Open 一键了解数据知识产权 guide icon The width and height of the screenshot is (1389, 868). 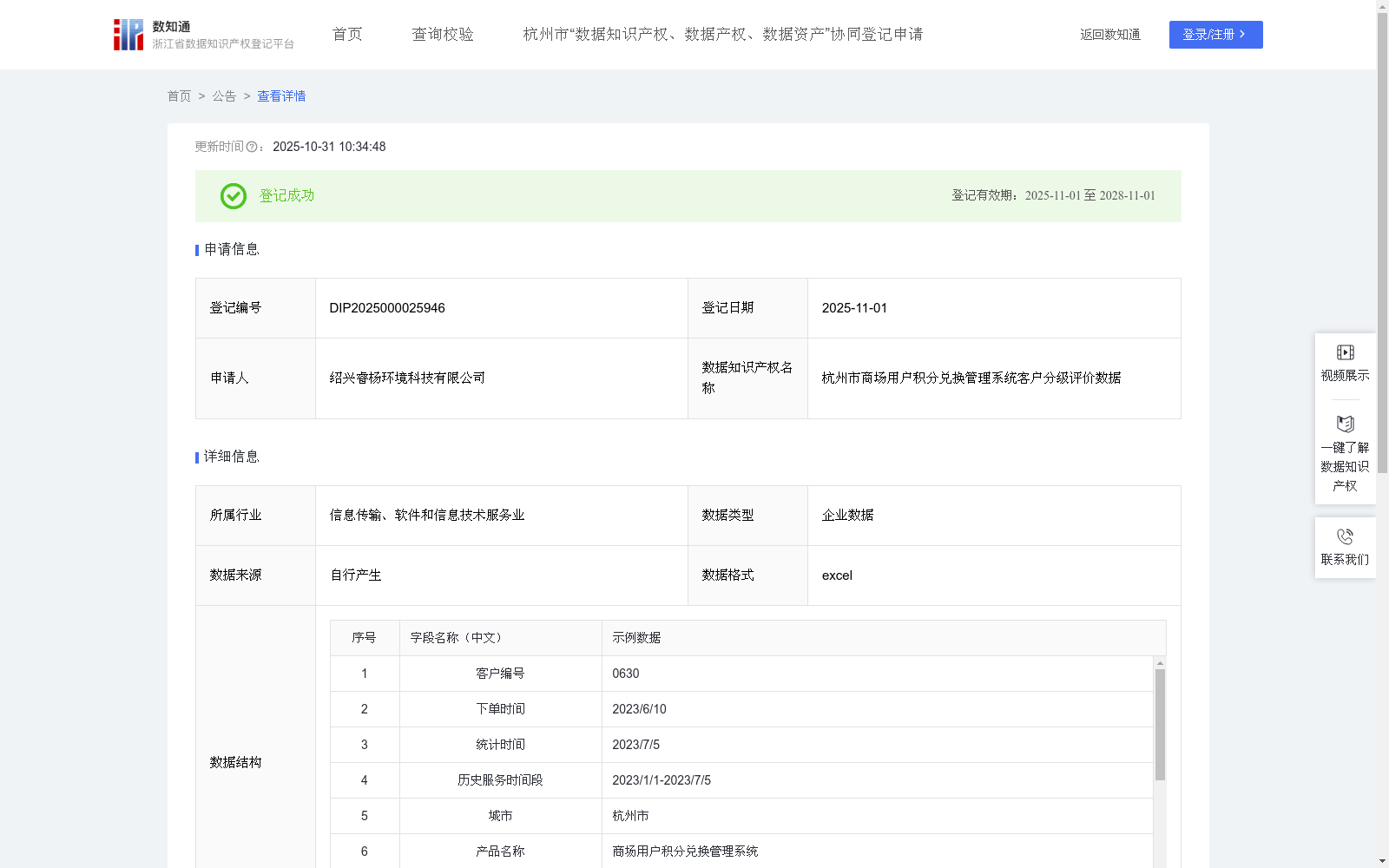coord(1345,424)
